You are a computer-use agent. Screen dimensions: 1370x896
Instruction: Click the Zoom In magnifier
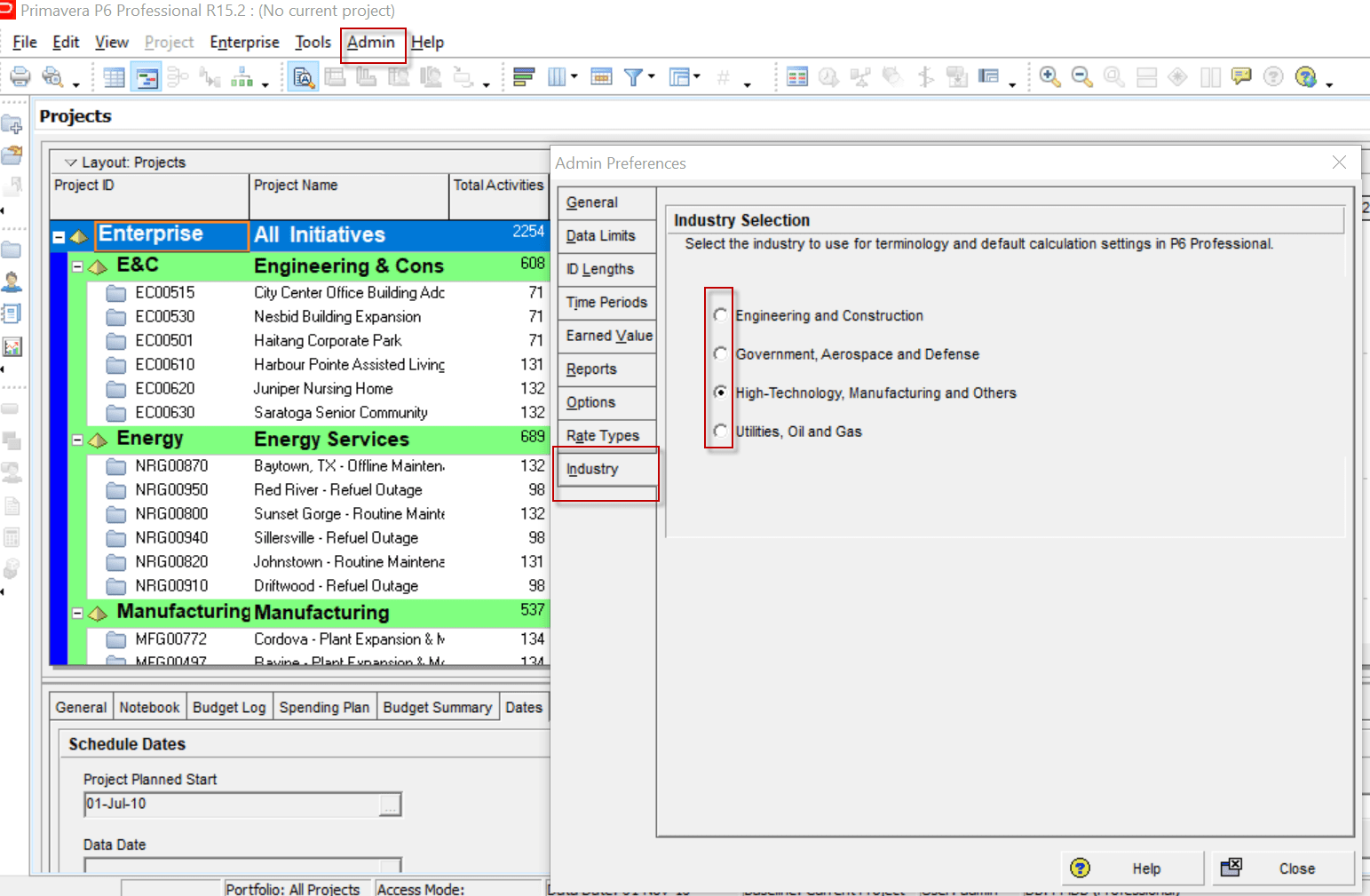(1049, 77)
